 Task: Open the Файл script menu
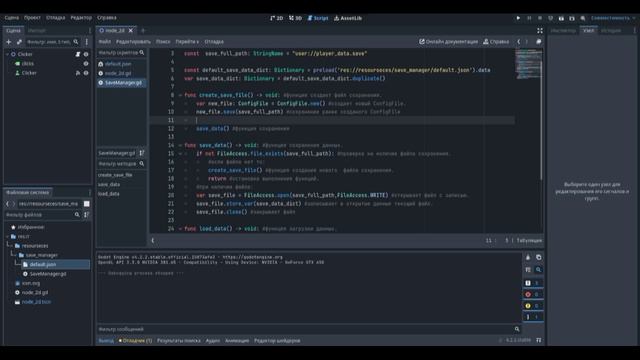(104, 42)
